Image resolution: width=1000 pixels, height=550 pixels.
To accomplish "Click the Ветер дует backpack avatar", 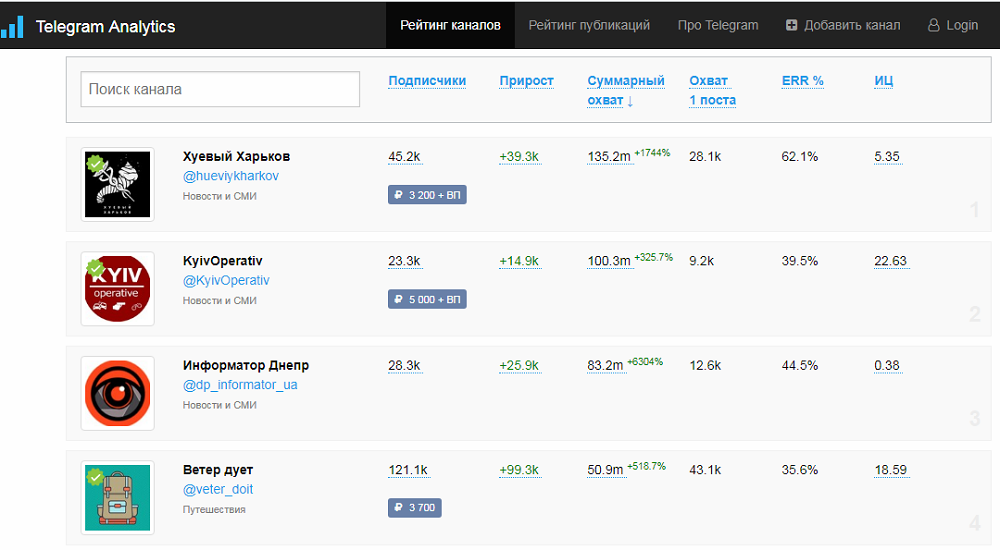I will pyautogui.click(x=118, y=497).
